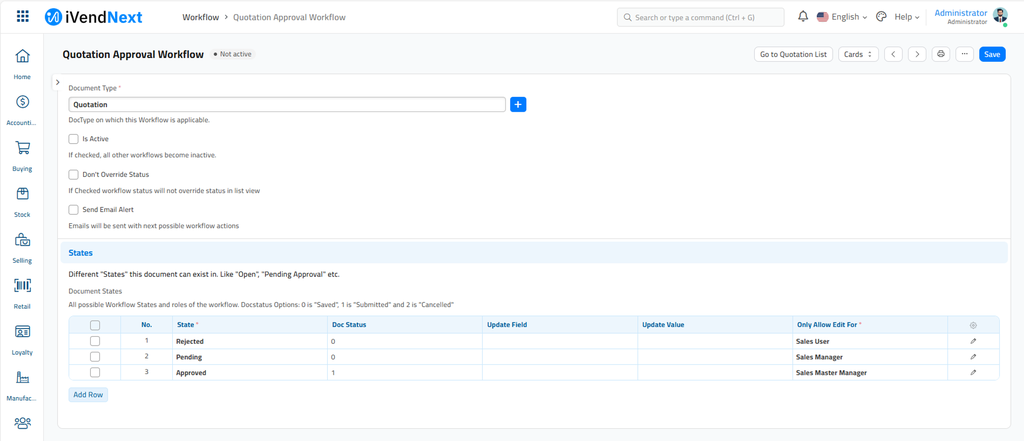This screenshot has height=441, width=1024.
Task: Open the people icon at sidebar bottom
Action: click(22, 424)
